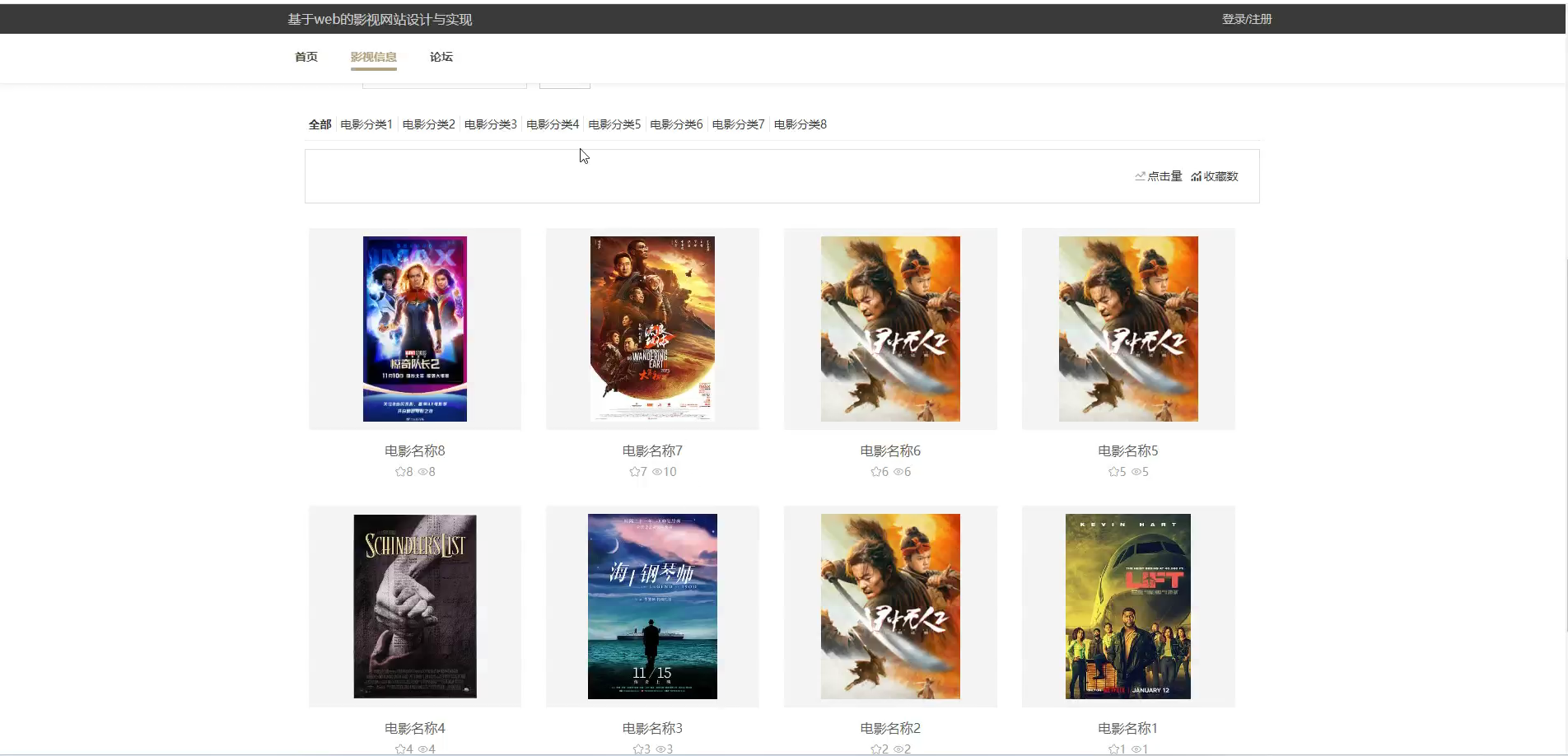Open the 电影名称2 title link

tap(890, 728)
